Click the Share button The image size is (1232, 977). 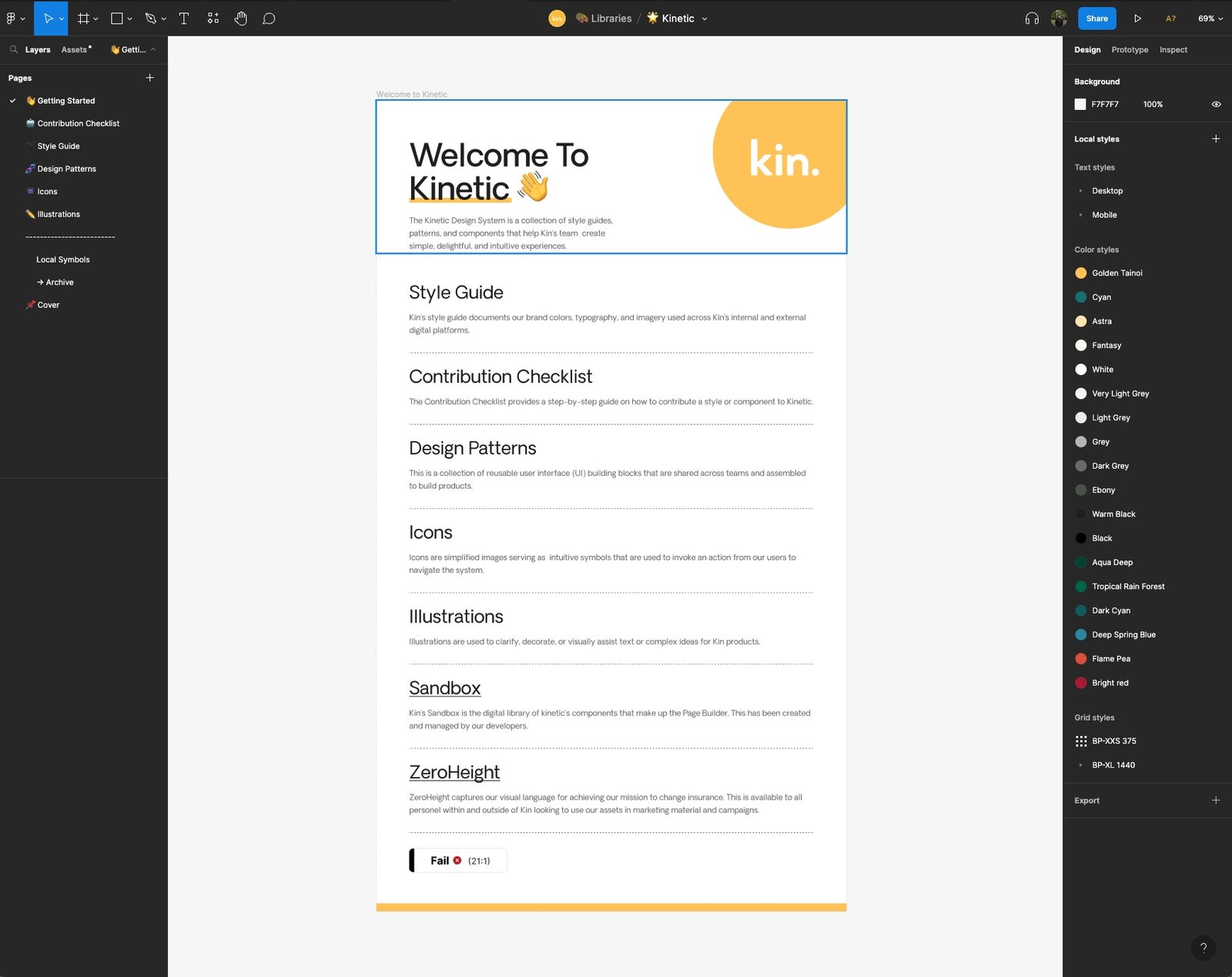click(x=1096, y=18)
